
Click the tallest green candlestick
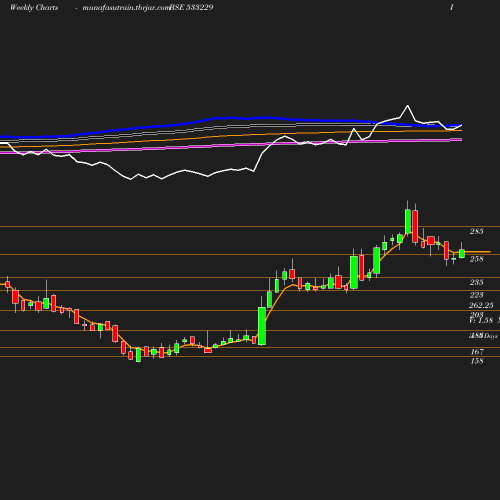point(262,326)
